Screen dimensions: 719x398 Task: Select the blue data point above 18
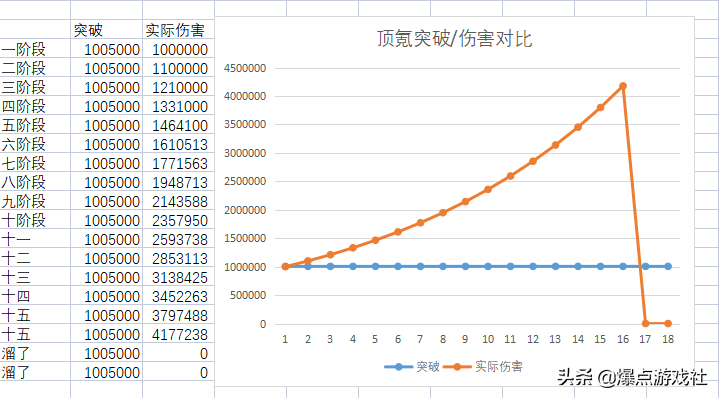coord(668,266)
